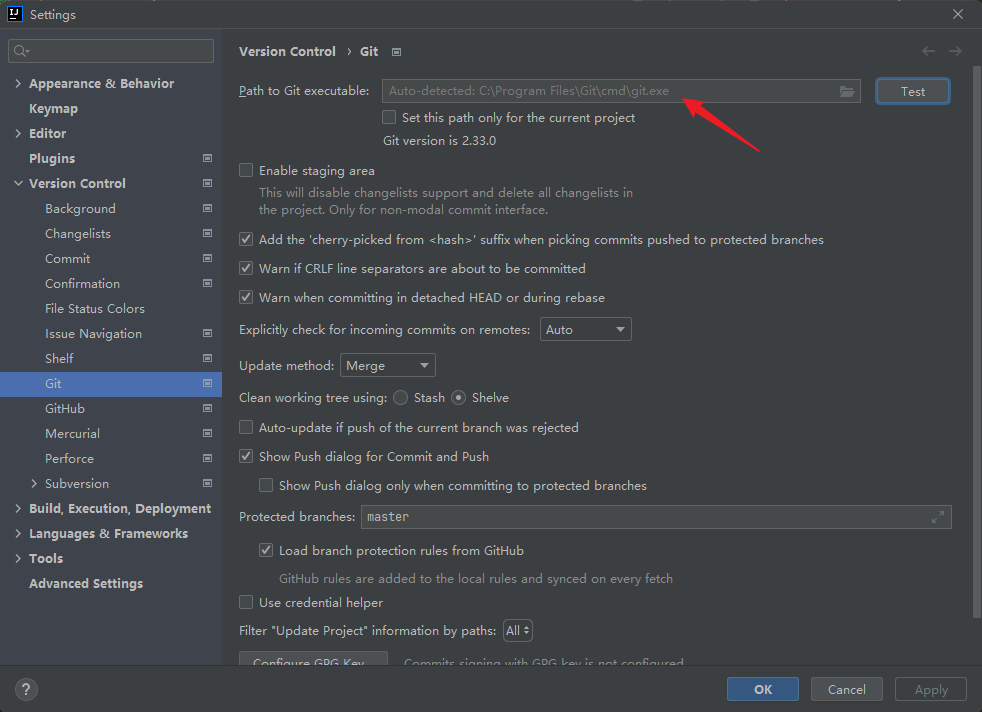Click the project-level icon next to Git breadcrumb
Viewport: 982px width, 712px height.
click(x=396, y=52)
